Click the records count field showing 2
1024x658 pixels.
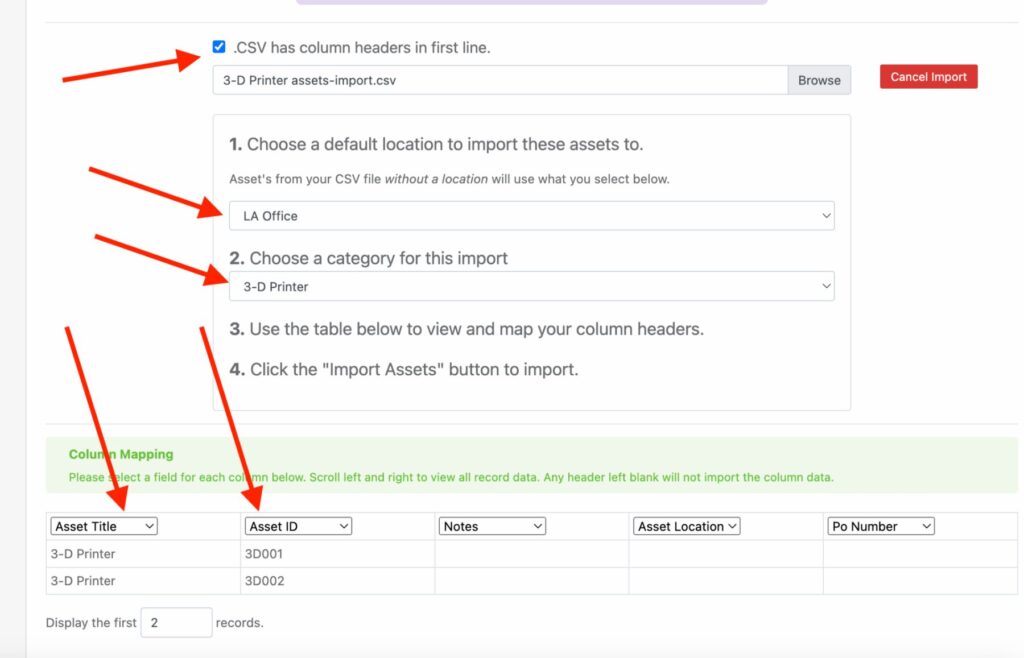(x=176, y=622)
